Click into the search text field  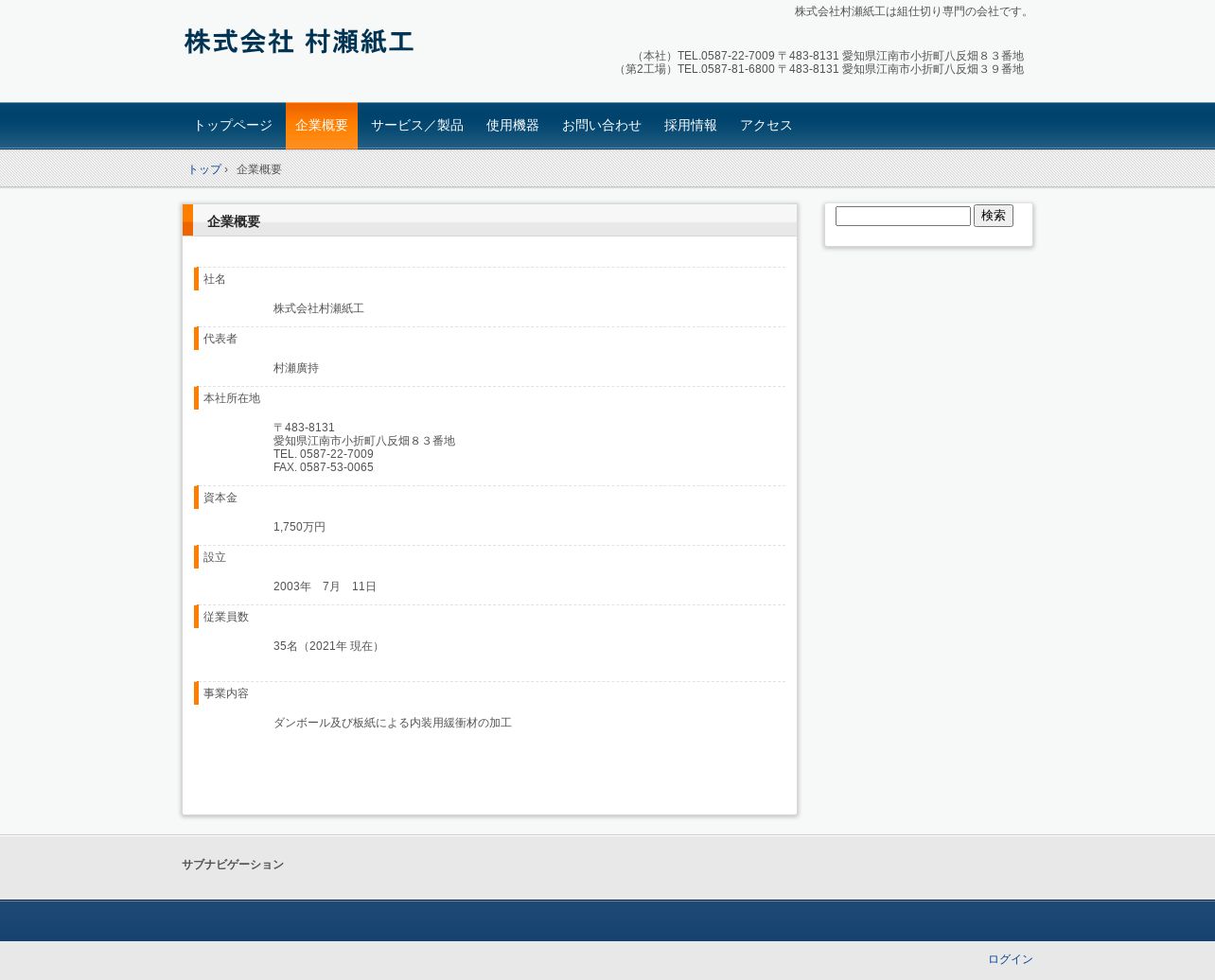pyautogui.click(x=903, y=216)
